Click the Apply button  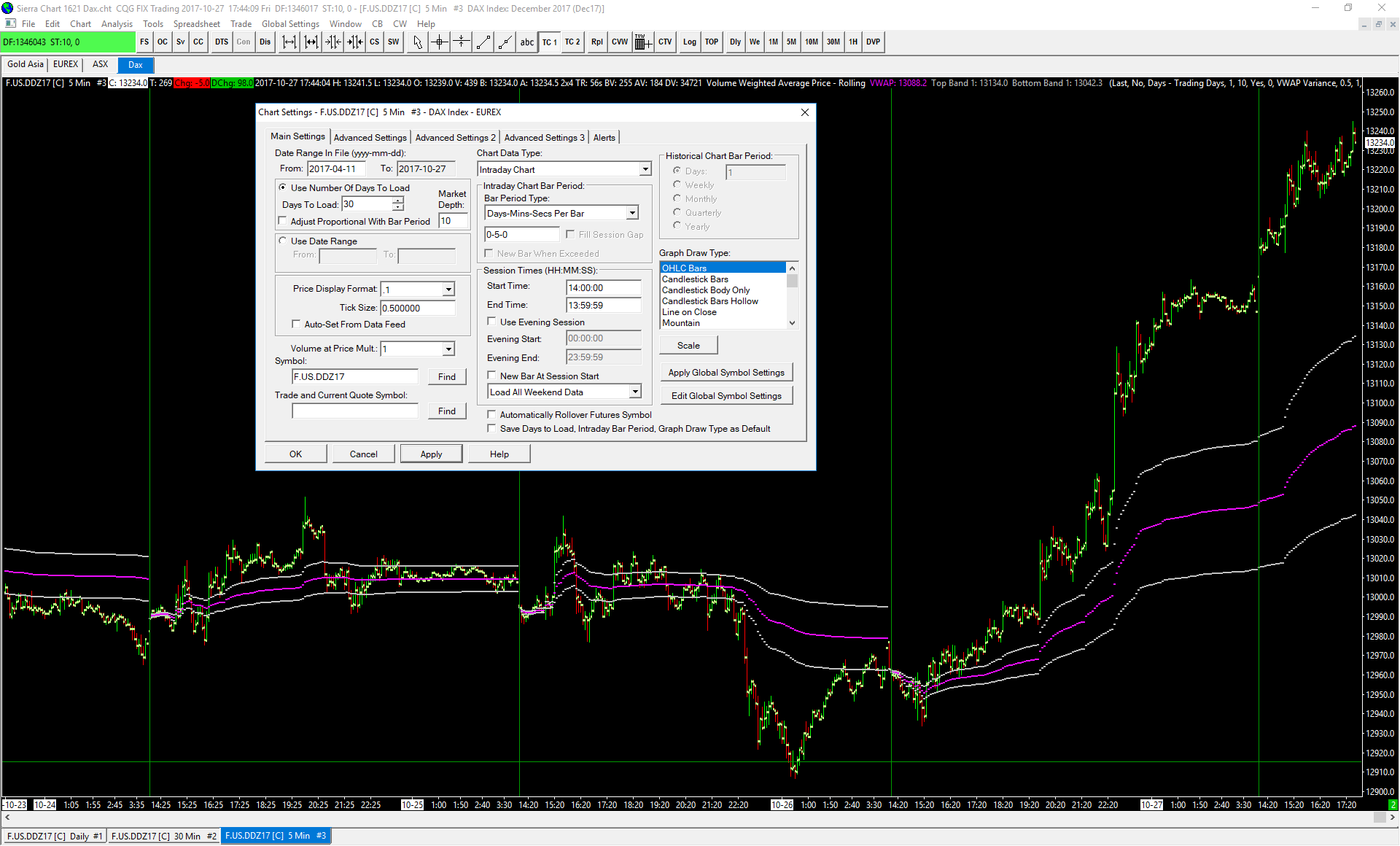431,454
